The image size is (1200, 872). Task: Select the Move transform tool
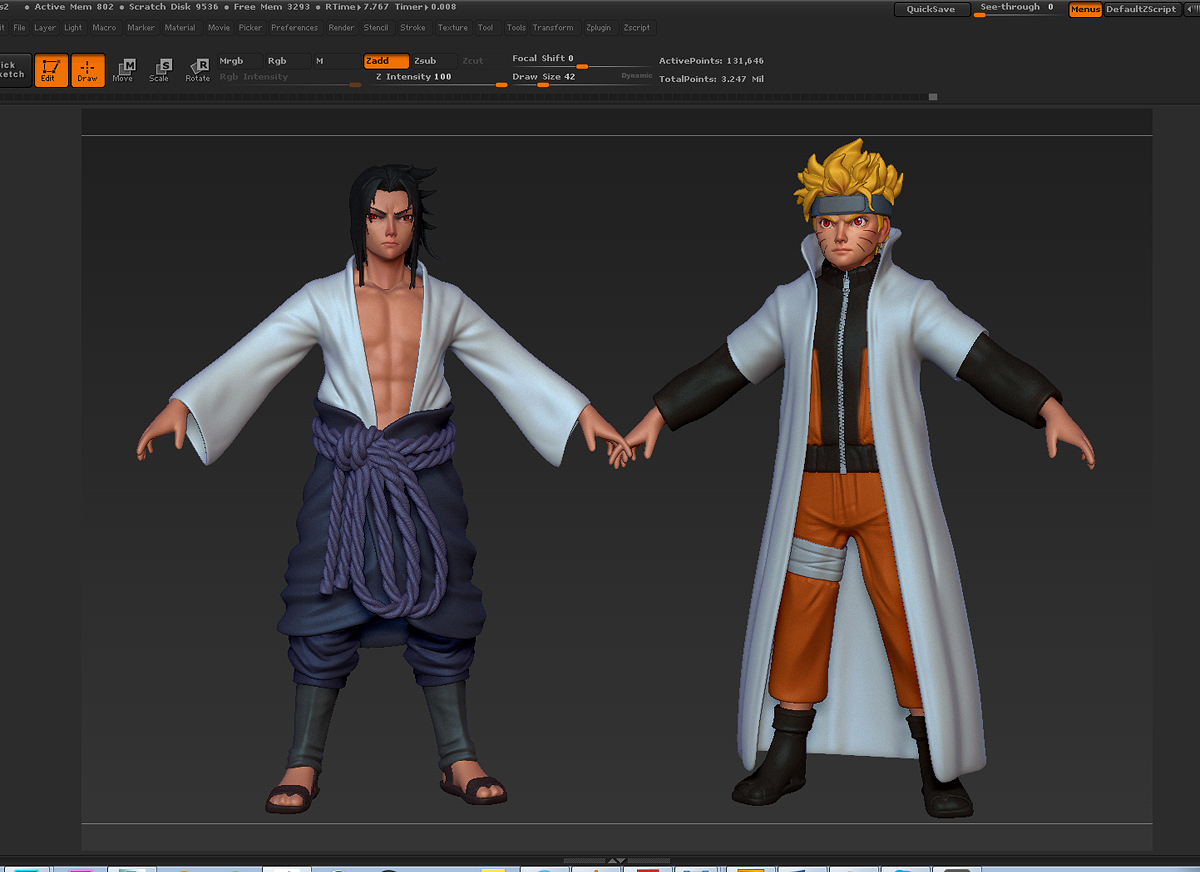click(x=124, y=70)
